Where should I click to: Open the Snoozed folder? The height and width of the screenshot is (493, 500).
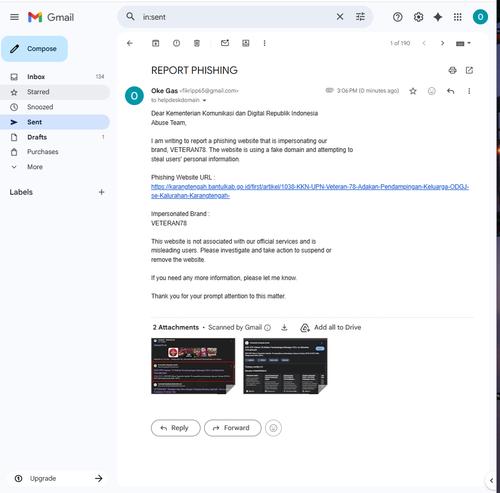pyautogui.click(x=55, y=107)
